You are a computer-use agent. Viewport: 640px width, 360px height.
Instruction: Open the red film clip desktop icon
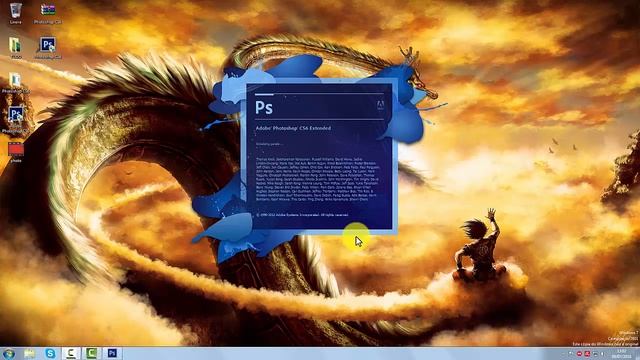coord(16,149)
